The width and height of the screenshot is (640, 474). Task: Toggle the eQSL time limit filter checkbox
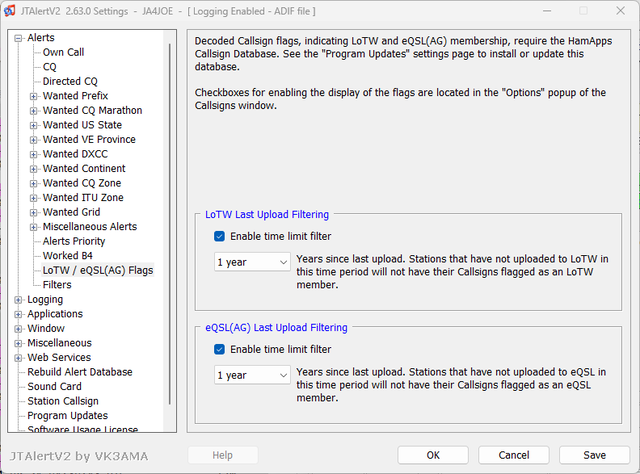click(220, 350)
